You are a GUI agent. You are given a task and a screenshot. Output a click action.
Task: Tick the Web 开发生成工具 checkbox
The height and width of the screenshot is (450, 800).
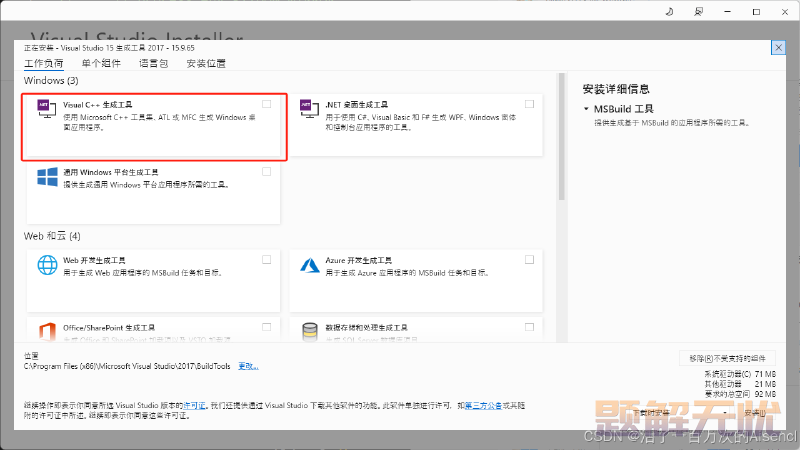click(x=266, y=260)
